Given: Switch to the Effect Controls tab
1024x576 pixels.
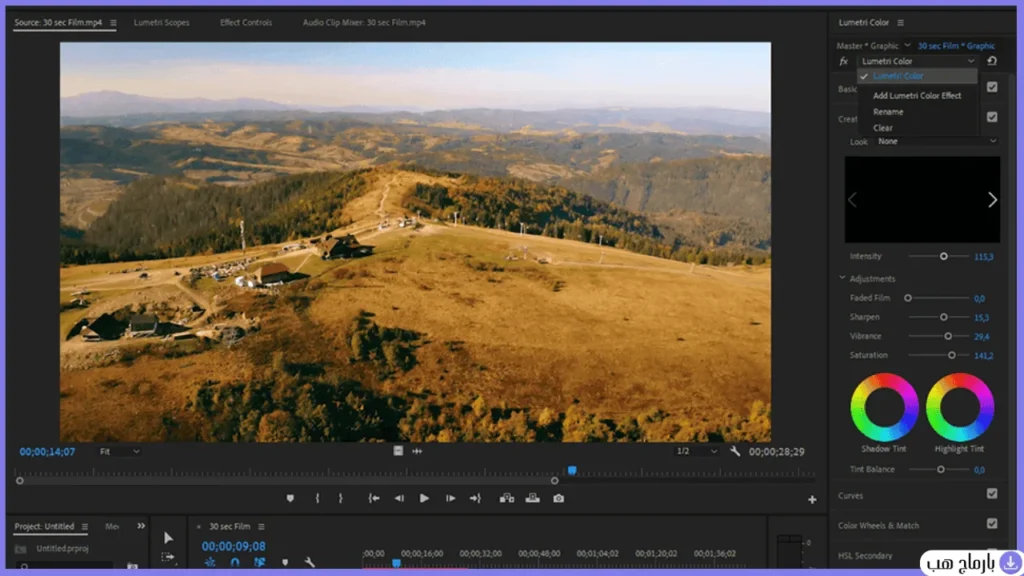Looking at the screenshot, I should click(246, 22).
